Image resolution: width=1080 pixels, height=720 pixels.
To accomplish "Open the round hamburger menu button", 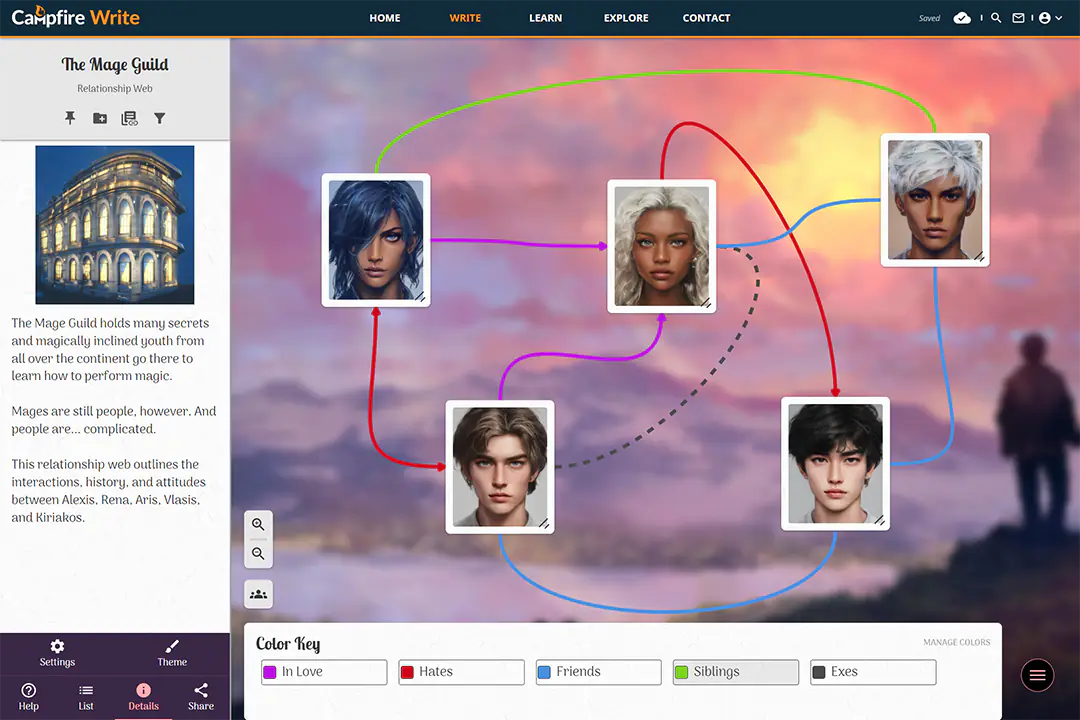I will point(1037,676).
